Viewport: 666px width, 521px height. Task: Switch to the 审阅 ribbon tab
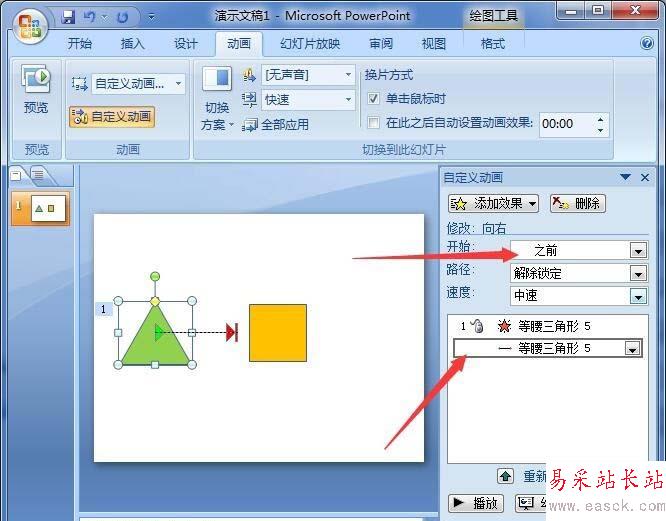381,43
